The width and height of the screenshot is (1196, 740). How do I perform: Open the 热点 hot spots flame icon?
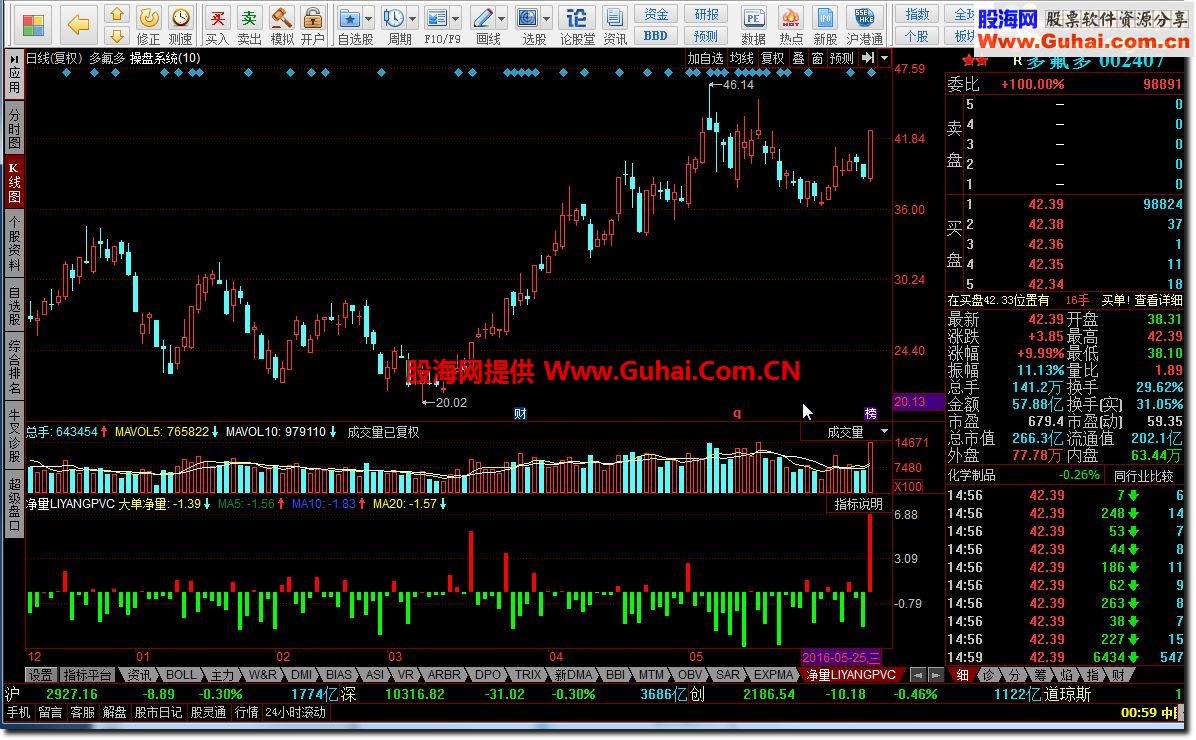[x=791, y=24]
